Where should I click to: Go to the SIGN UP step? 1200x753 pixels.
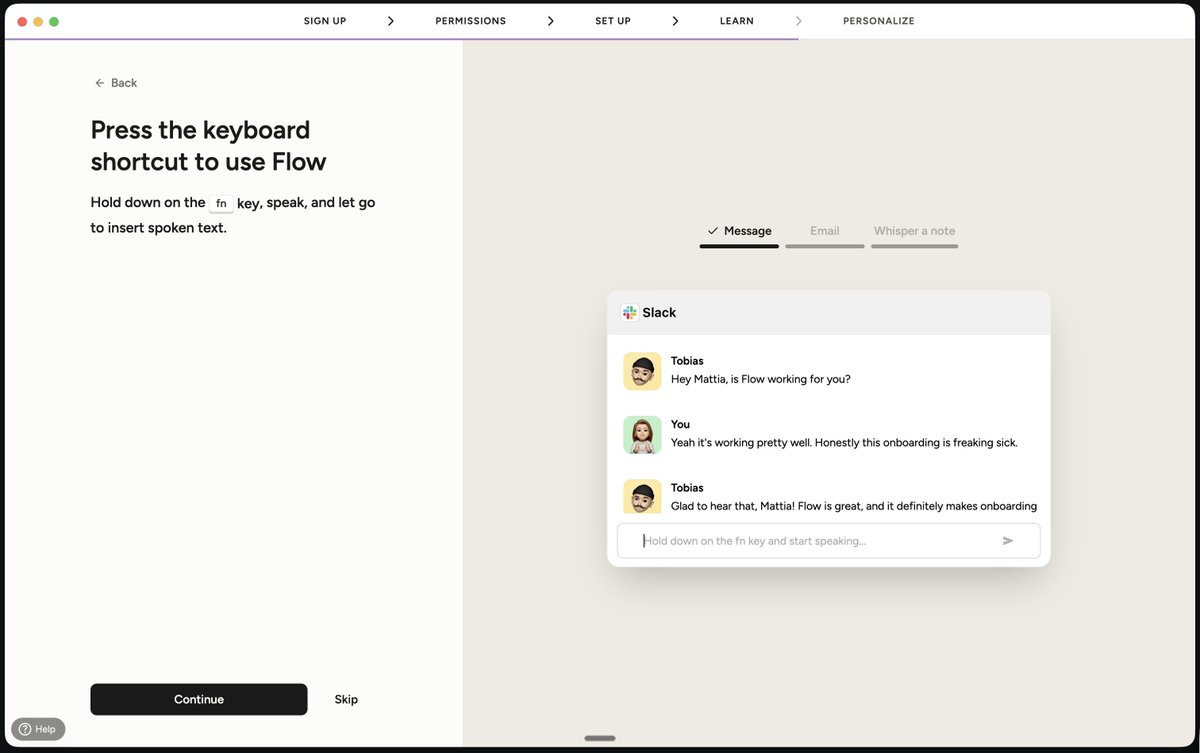(325, 21)
